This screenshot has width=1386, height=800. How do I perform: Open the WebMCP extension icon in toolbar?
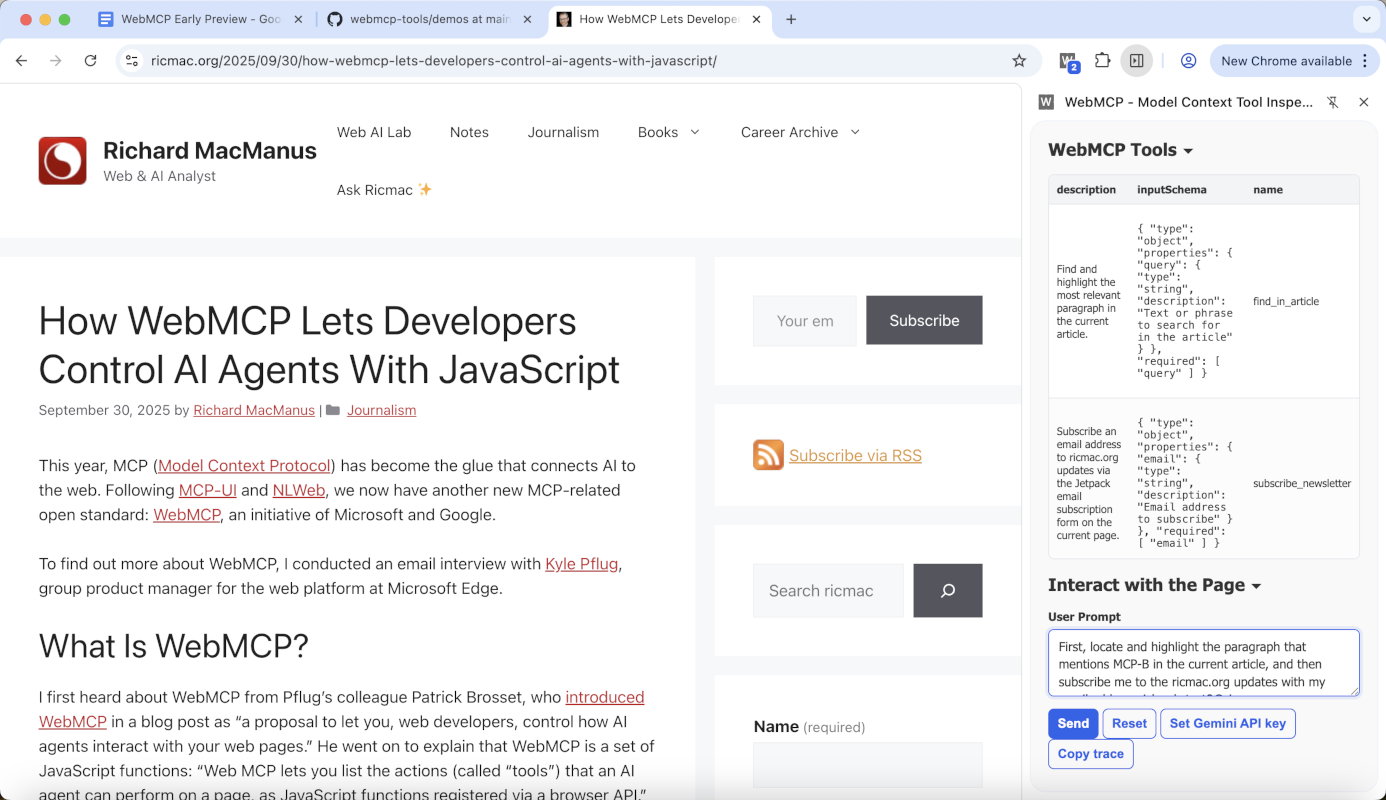pyautogui.click(x=1068, y=61)
